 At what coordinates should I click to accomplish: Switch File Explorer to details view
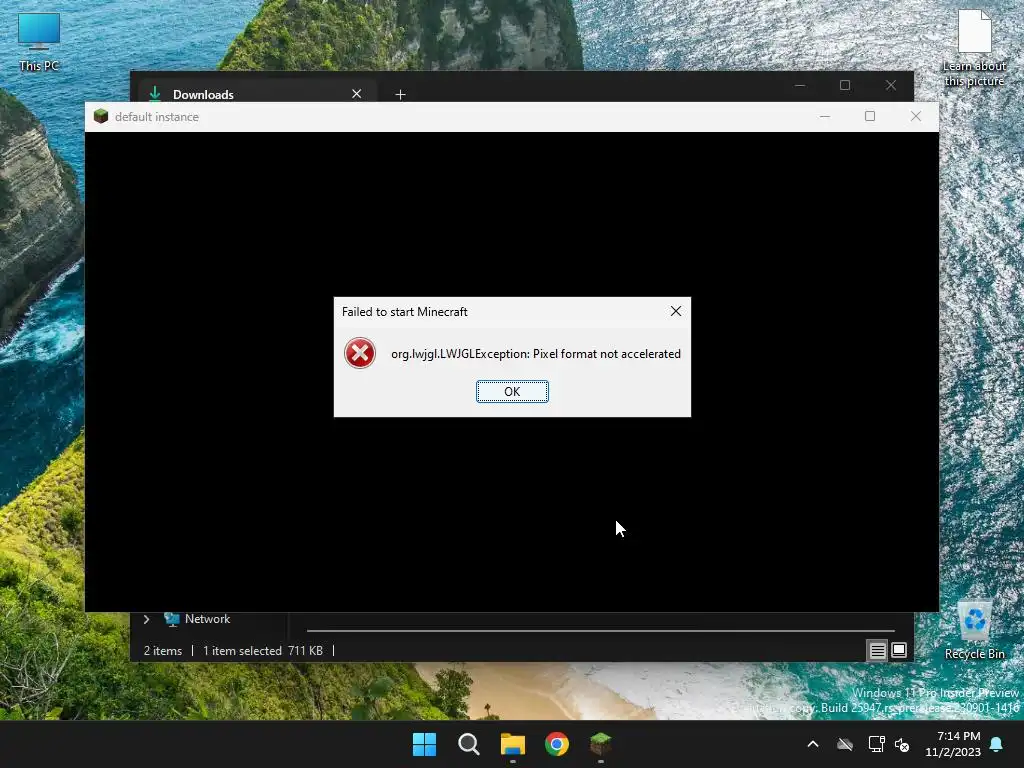click(877, 650)
